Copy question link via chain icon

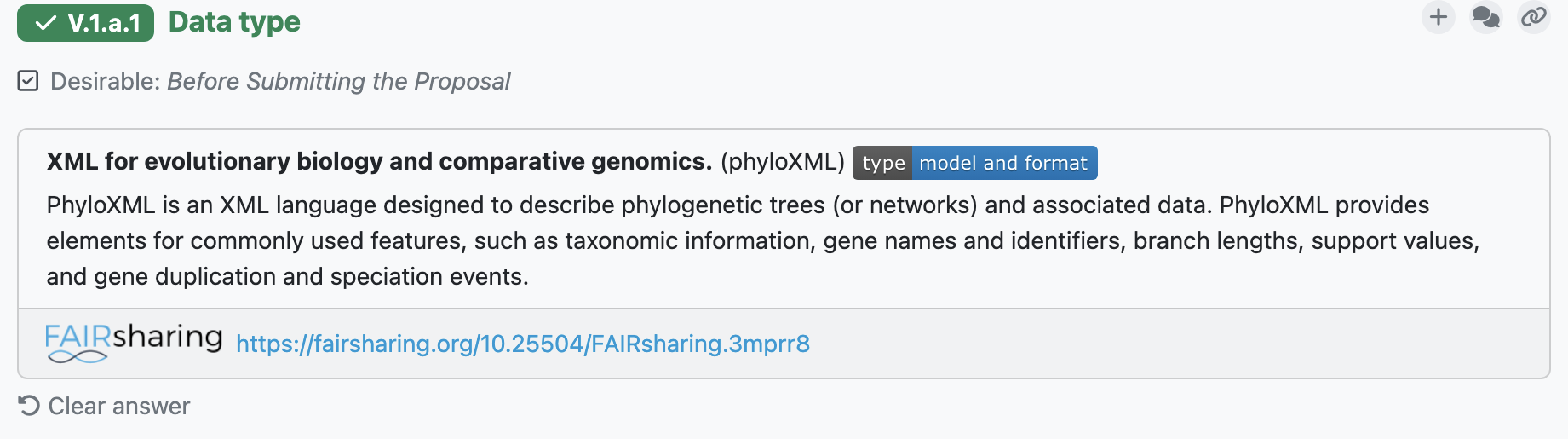pyautogui.click(x=1534, y=17)
